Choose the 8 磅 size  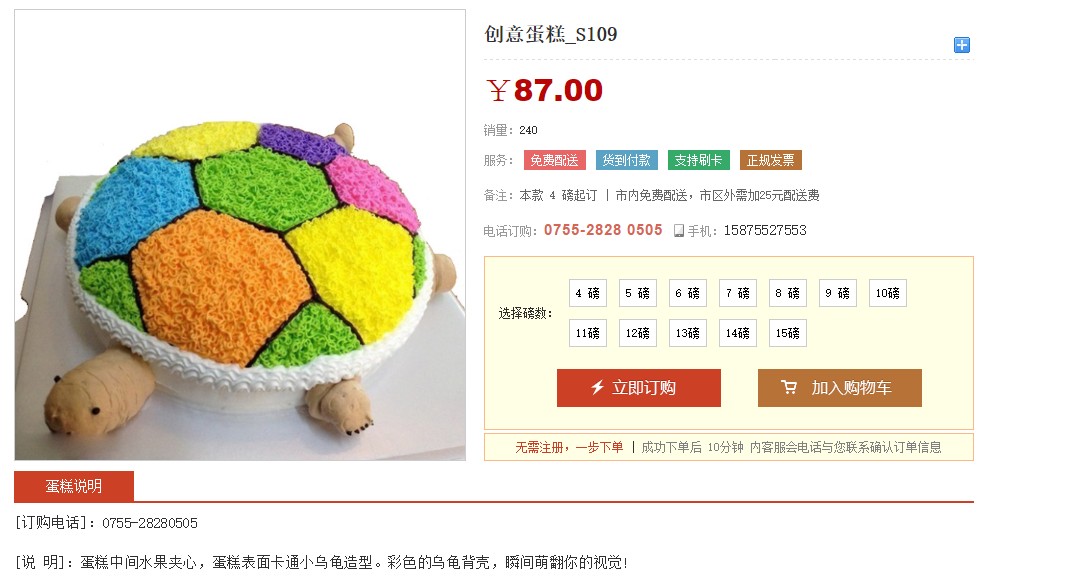[787, 293]
